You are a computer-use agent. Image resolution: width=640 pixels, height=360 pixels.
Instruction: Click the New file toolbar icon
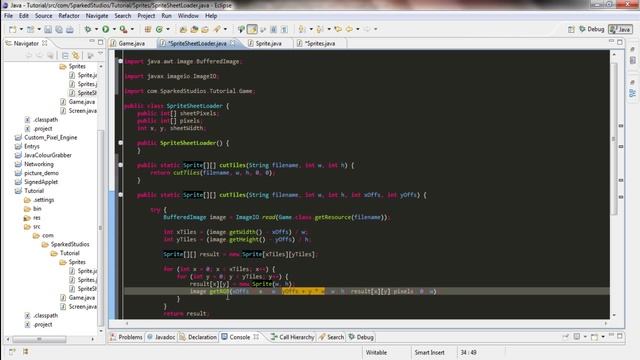coord(13,29)
